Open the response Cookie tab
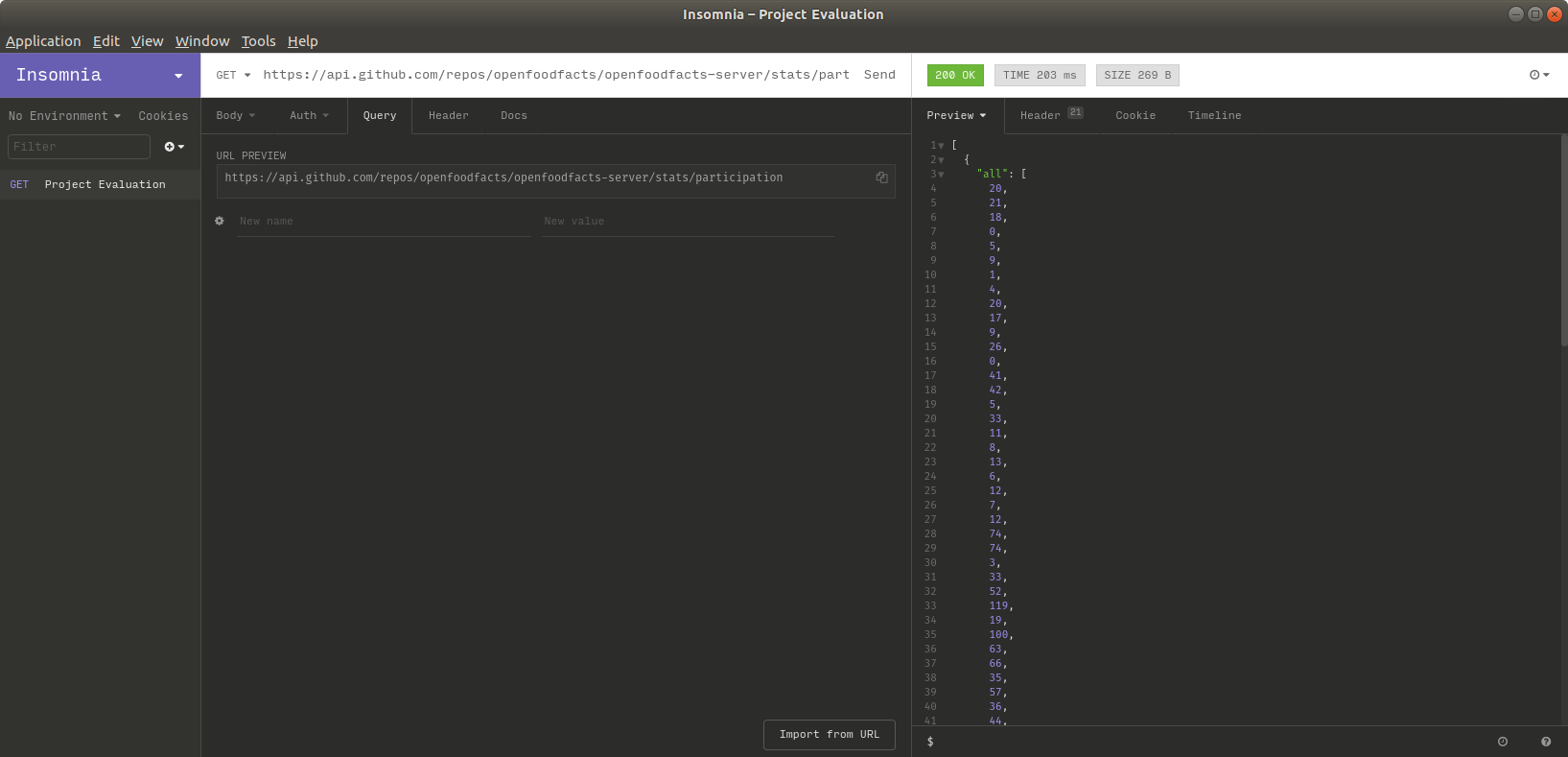 pos(1135,115)
